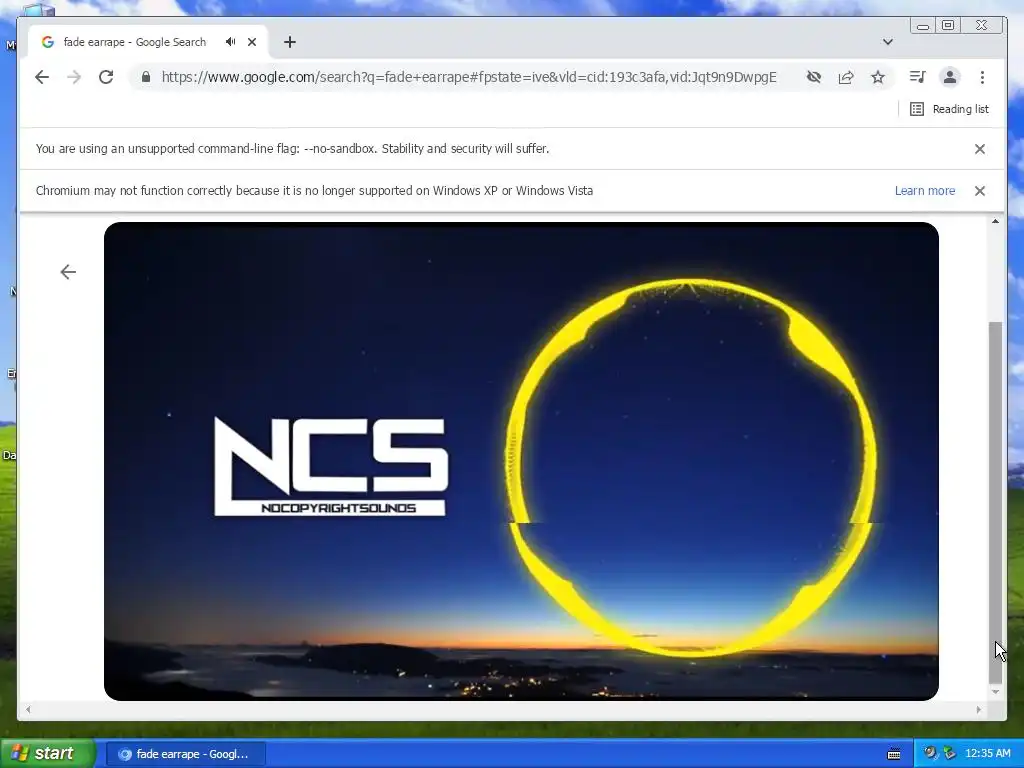Share this page via the share icon
This screenshot has height=768, width=1024.
846,77
